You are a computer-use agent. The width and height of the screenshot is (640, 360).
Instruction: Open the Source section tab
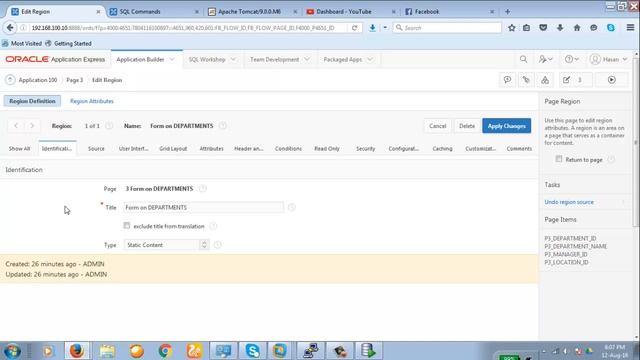(96, 149)
